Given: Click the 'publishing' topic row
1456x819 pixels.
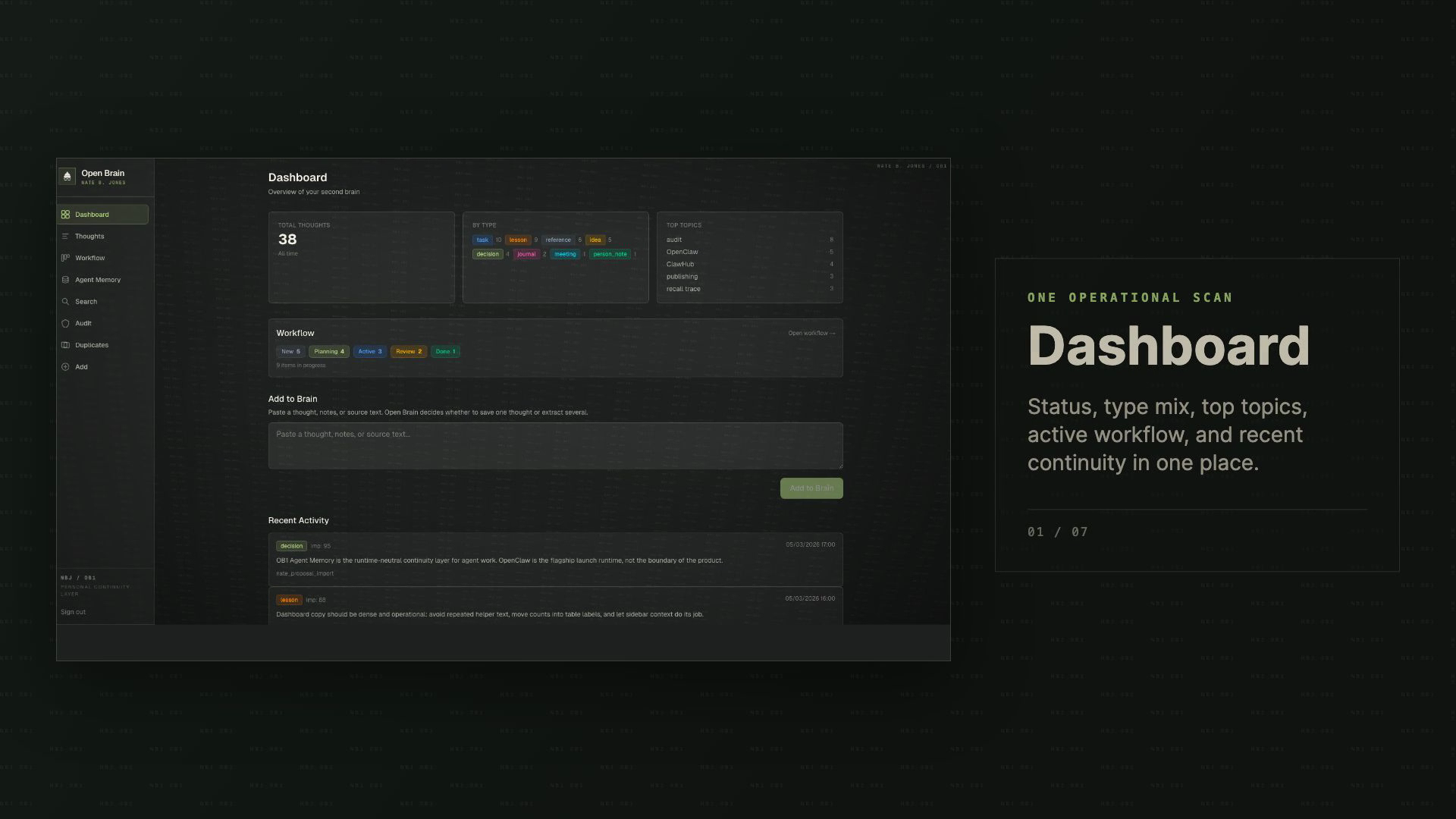Looking at the screenshot, I should click(749, 277).
